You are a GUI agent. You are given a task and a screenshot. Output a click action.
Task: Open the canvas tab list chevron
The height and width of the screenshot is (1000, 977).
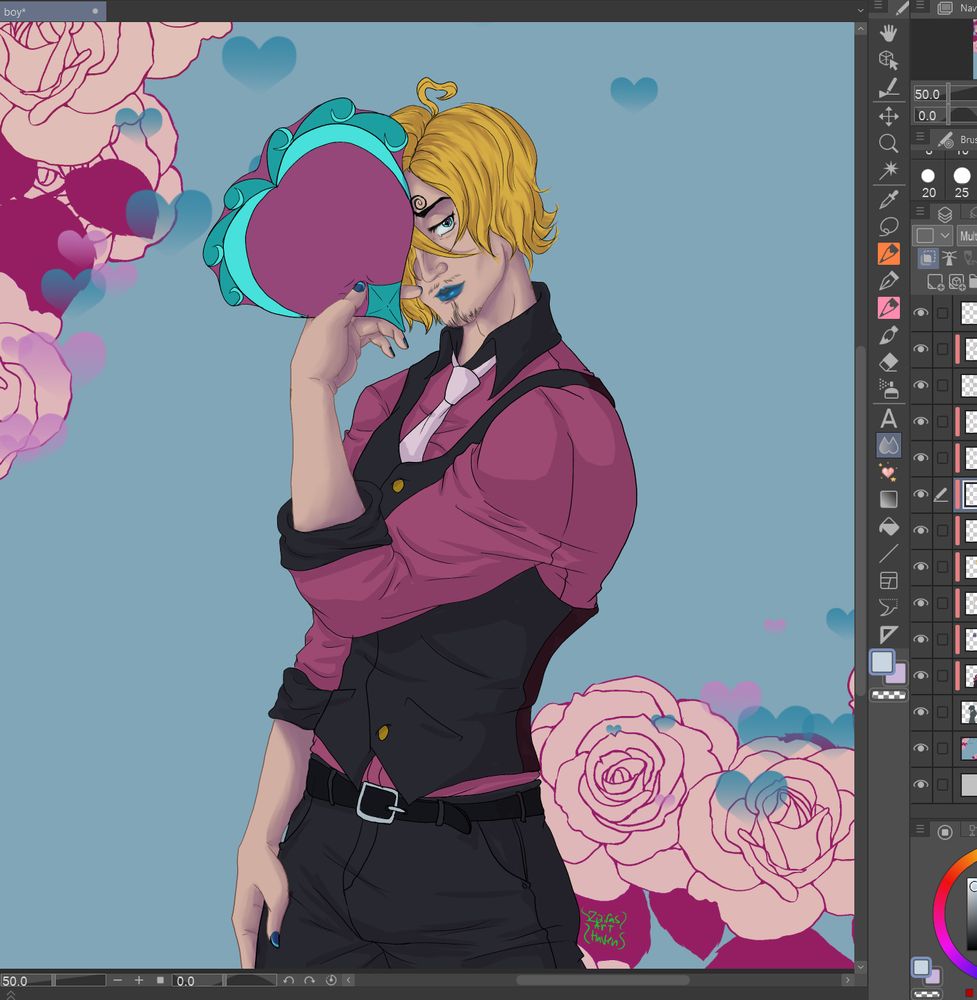tap(860, 10)
